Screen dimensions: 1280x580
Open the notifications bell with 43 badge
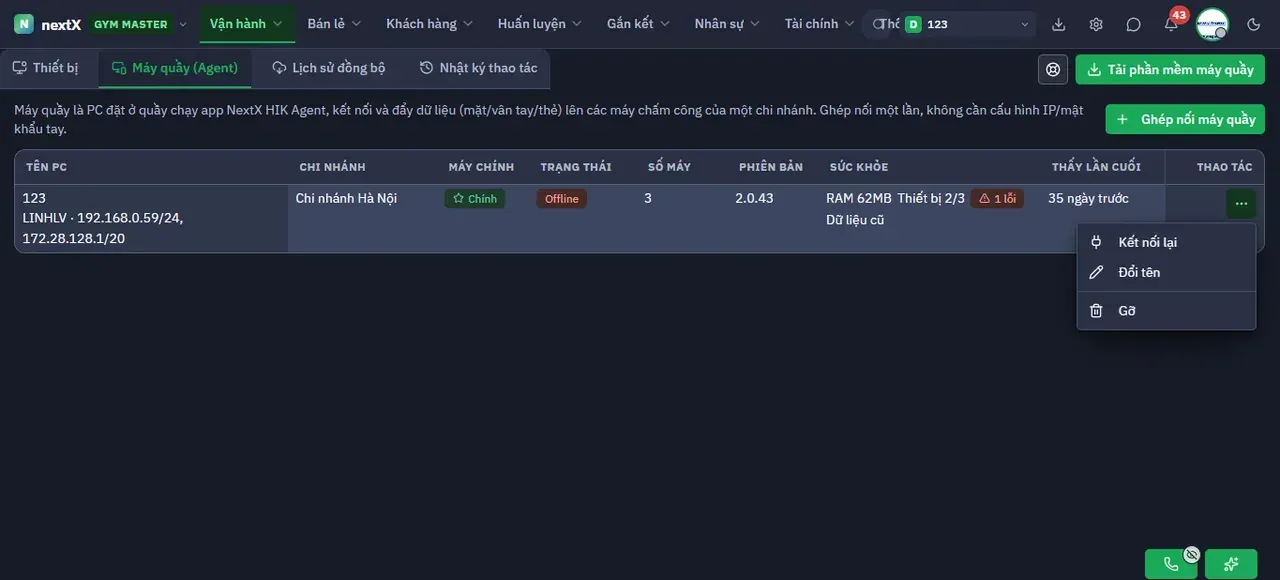click(x=1172, y=23)
